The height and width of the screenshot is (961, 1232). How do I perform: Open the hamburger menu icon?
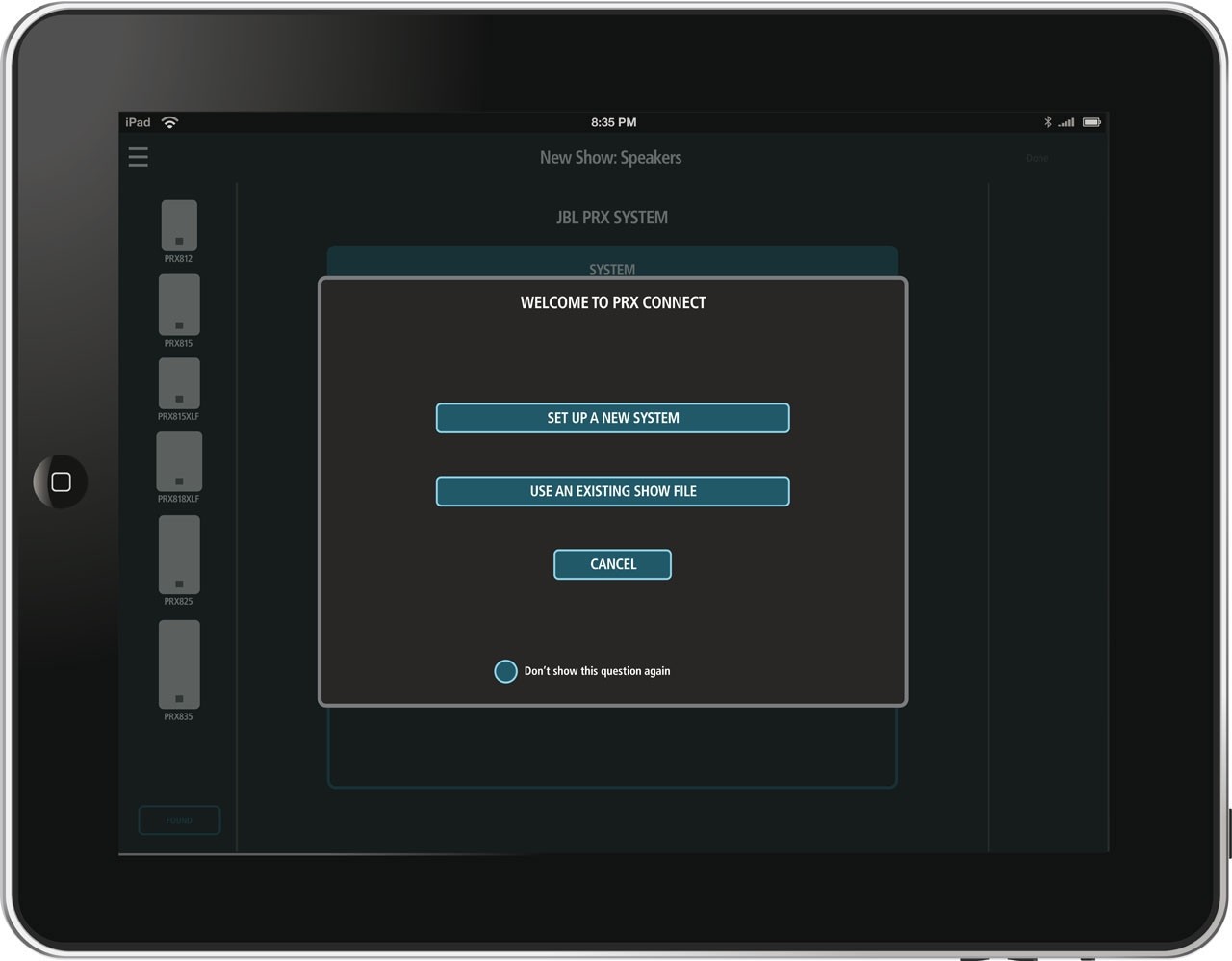click(x=139, y=157)
